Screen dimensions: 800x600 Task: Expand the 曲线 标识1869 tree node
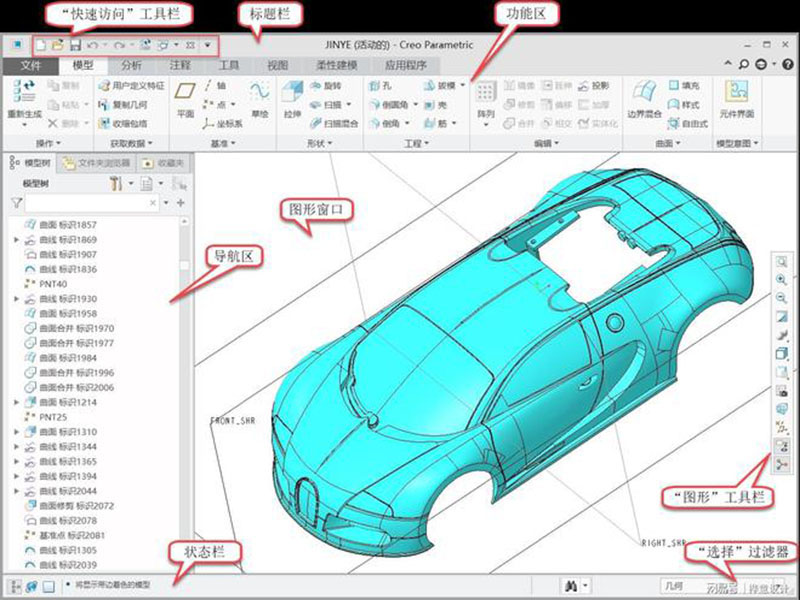point(16,240)
